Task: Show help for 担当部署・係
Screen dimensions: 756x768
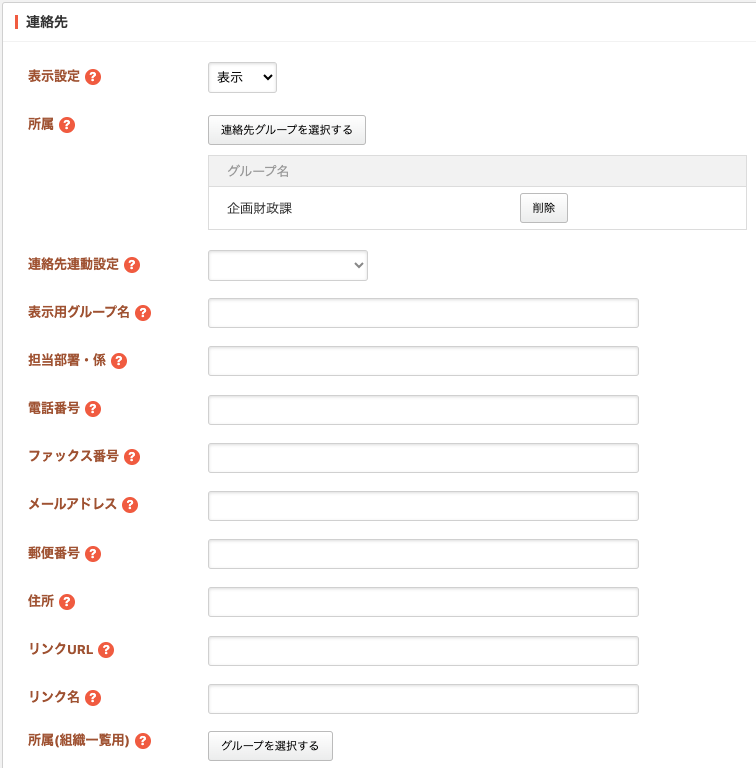Action: [x=119, y=361]
